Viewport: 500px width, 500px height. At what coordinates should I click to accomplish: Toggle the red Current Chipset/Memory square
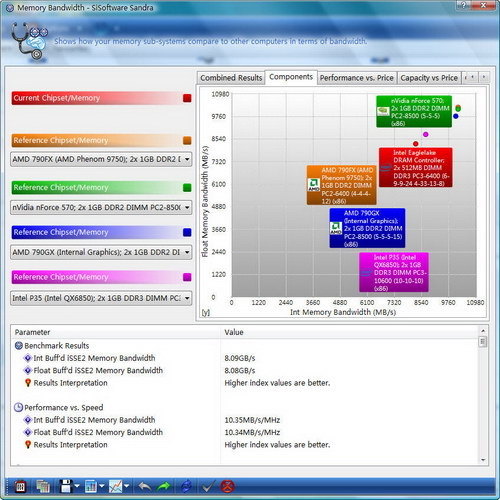(x=187, y=98)
